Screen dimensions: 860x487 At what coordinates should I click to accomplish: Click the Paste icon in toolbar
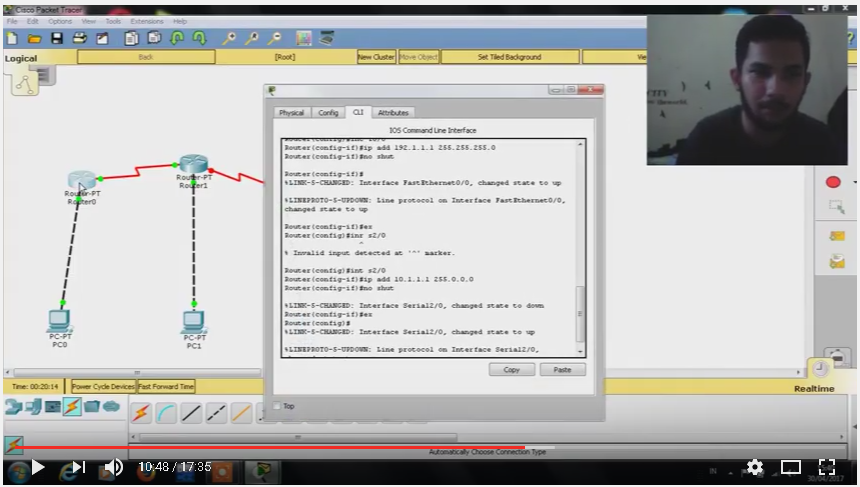[x=154, y=38]
